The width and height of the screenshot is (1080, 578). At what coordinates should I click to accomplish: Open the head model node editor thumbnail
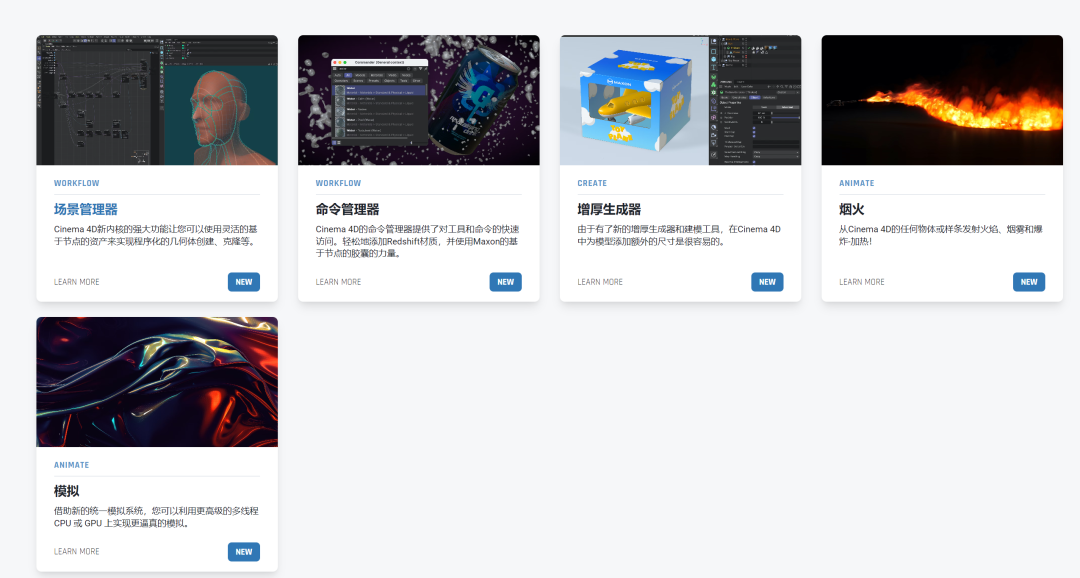[x=157, y=100]
